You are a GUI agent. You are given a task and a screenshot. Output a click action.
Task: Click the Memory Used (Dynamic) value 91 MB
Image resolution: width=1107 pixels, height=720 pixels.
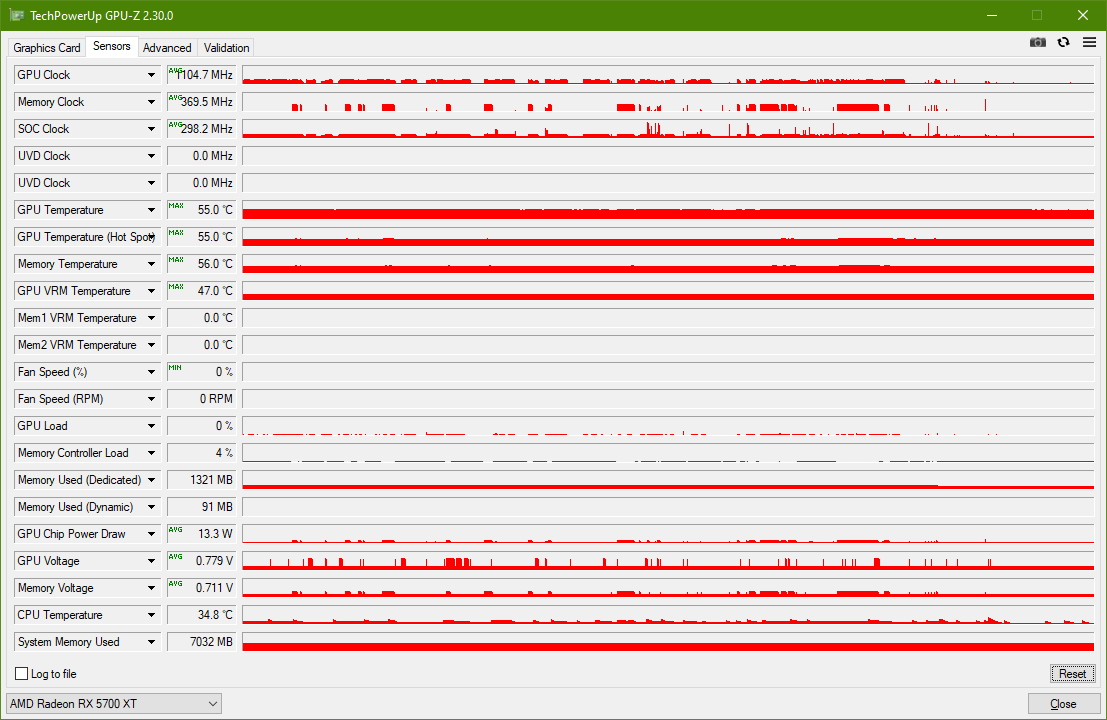pyautogui.click(x=201, y=507)
